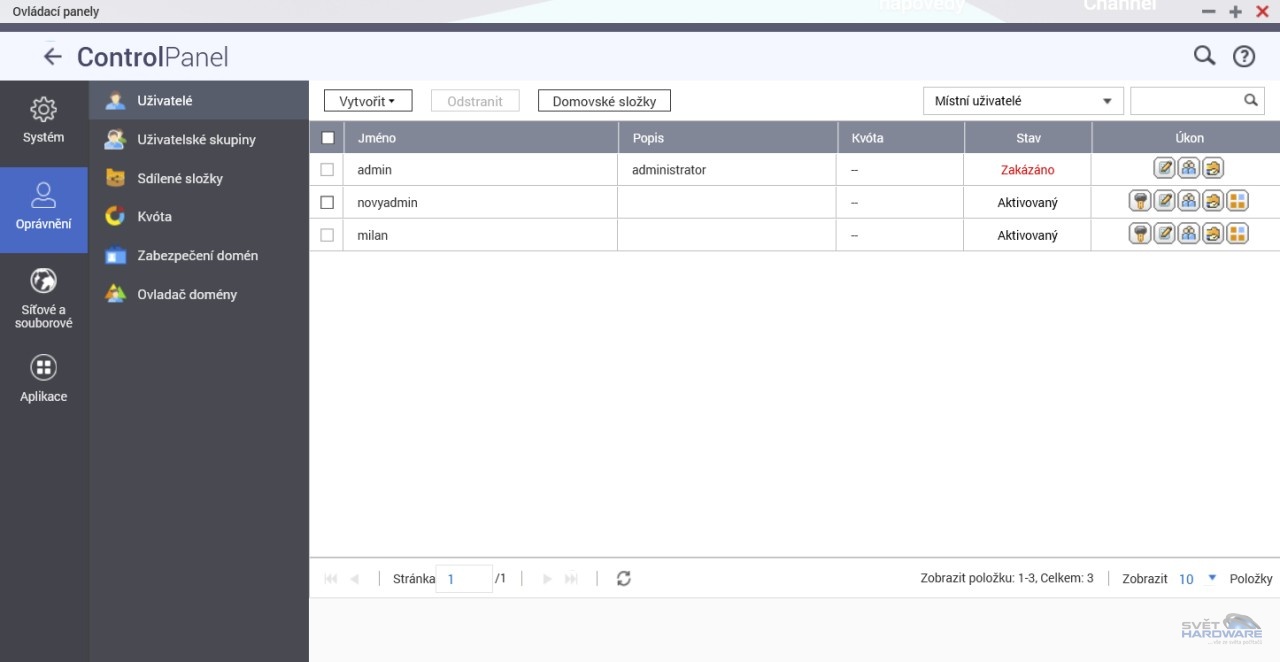Screen dimensions: 1280x662
Task: Toggle the select-all checkbox in table header
Action: [327, 138]
